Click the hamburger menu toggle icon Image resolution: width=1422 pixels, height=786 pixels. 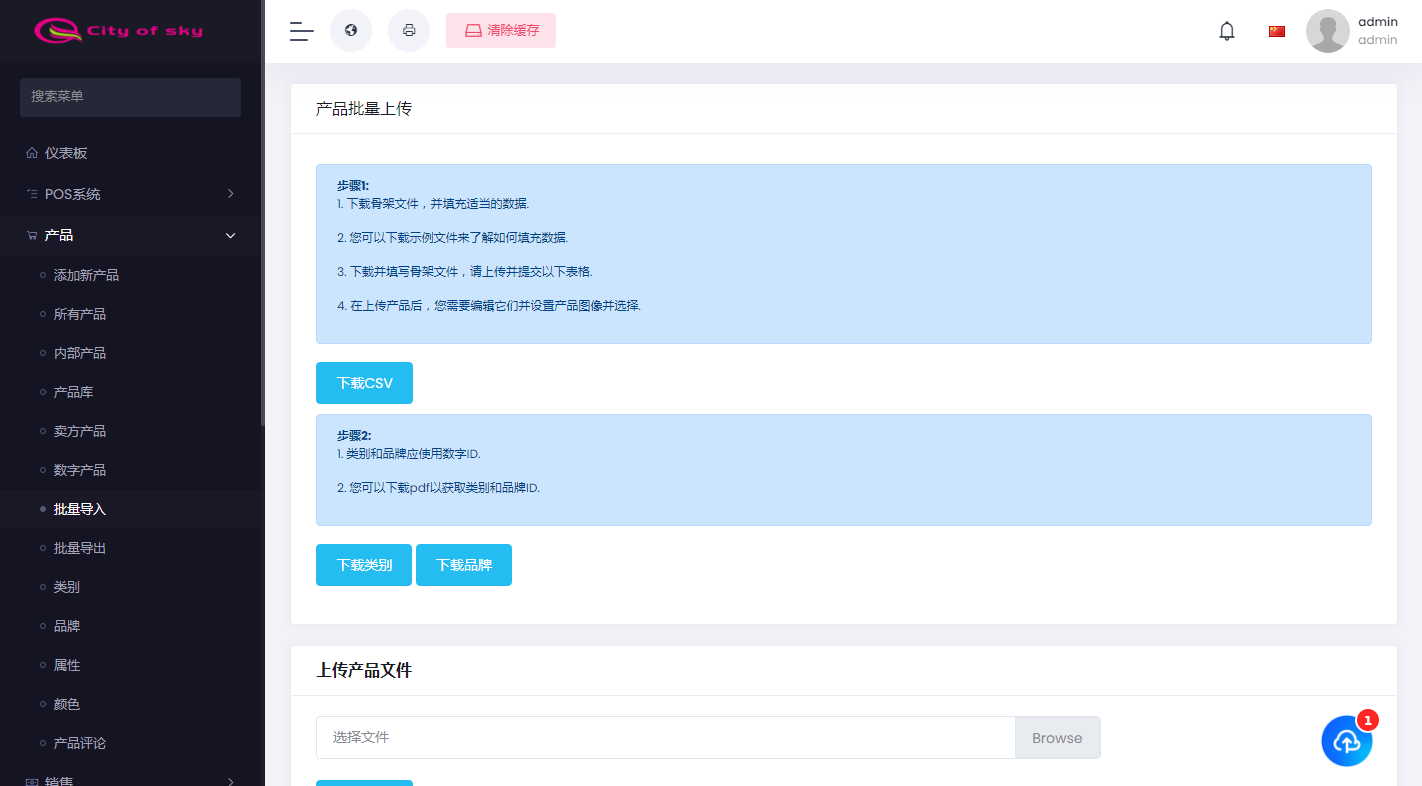click(302, 31)
